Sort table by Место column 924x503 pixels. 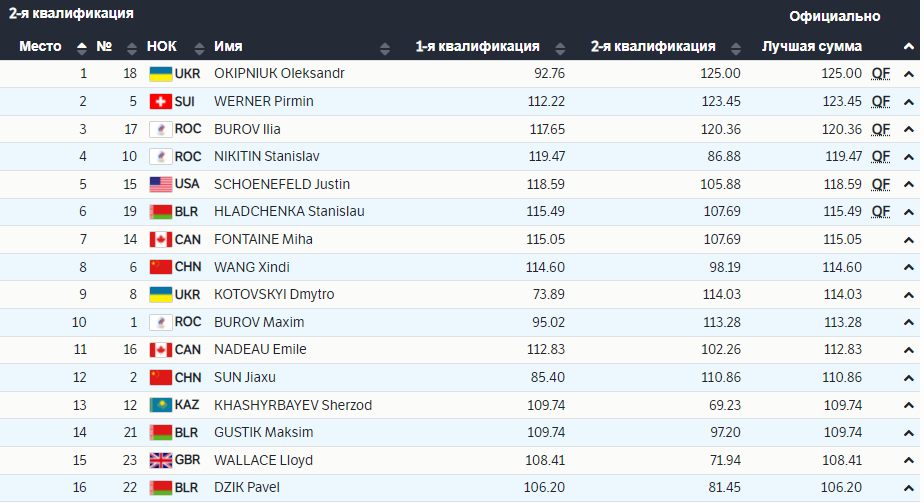(82, 47)
